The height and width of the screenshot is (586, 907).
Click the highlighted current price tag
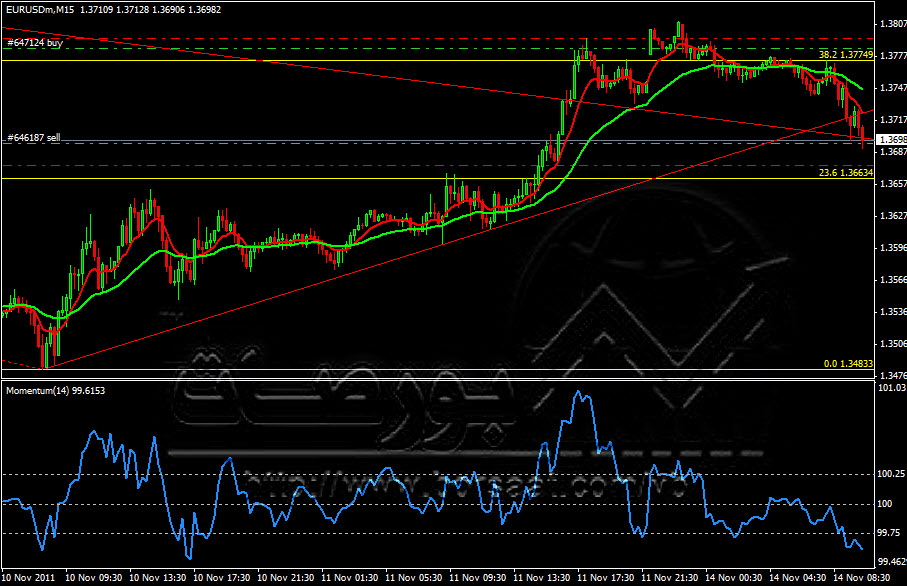click(x=889, y=139)
